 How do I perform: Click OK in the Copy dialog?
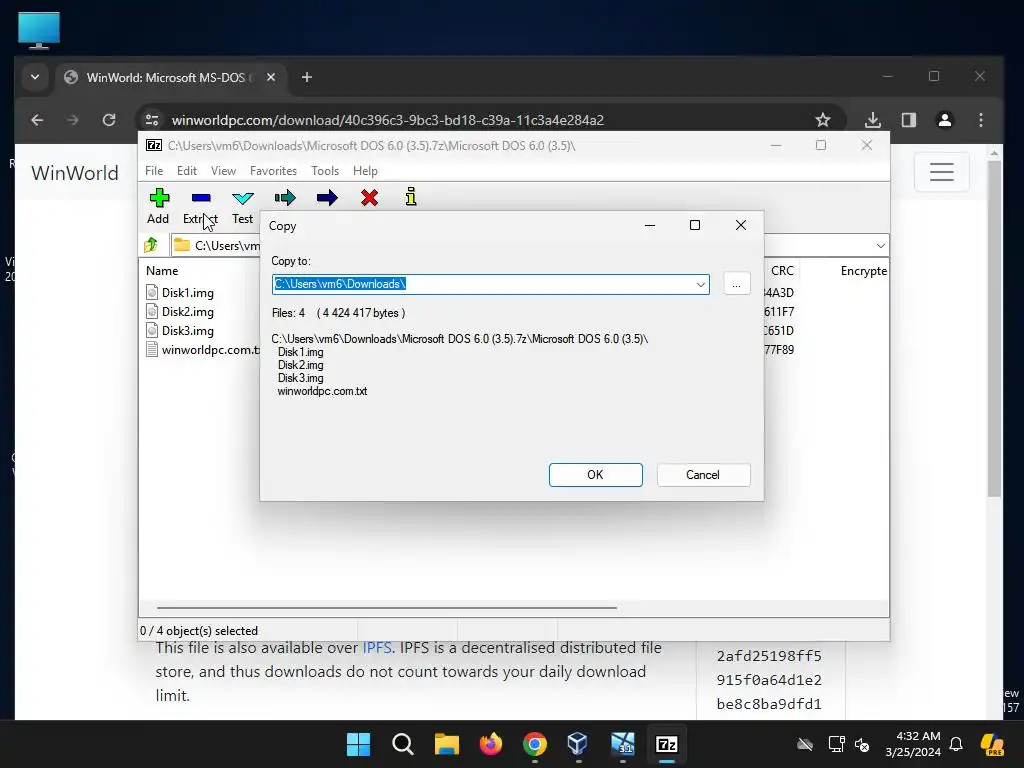coord(596,475)
